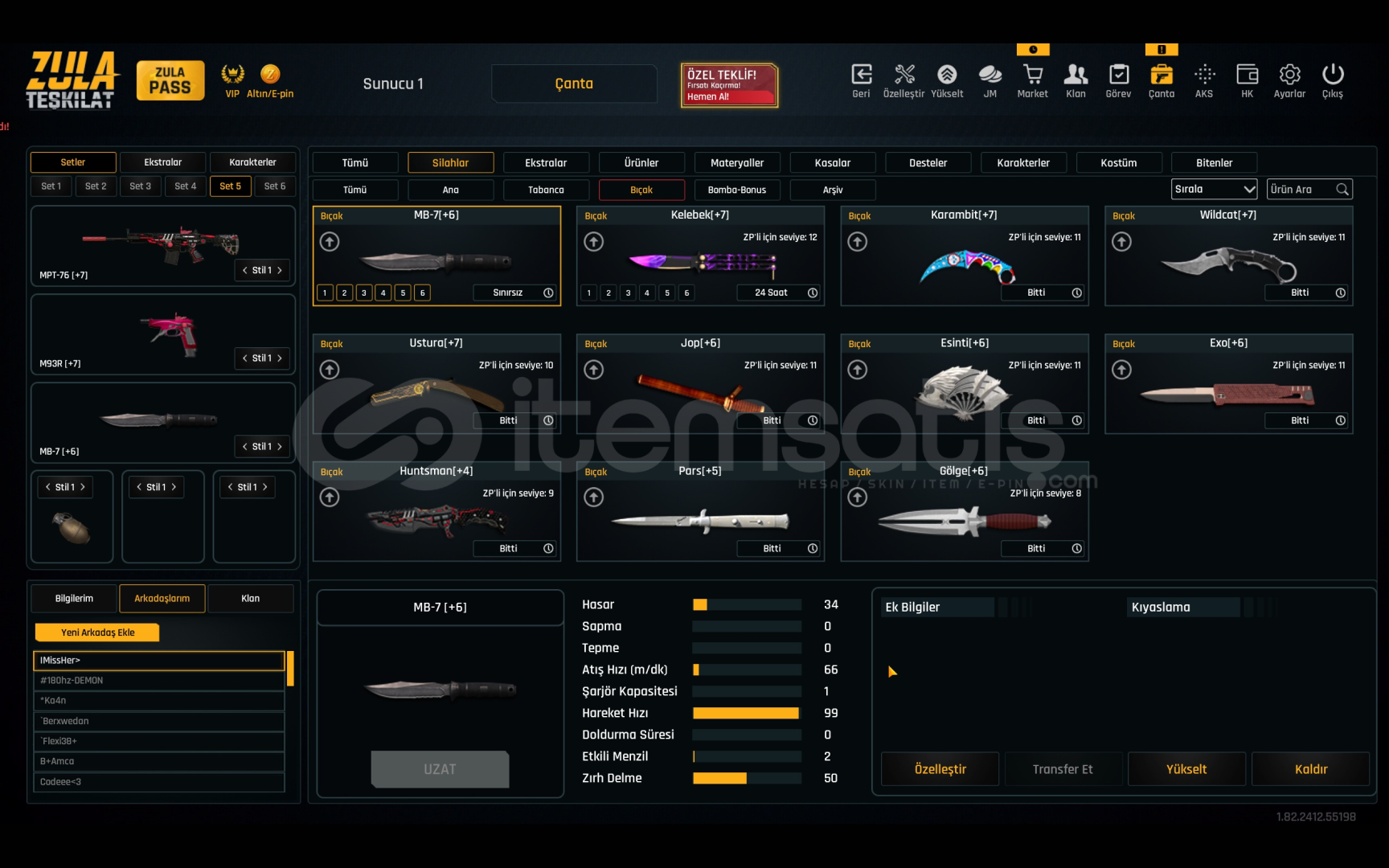
Task: Select slot 2 on MB-7[+6] card
Action: 344,293
